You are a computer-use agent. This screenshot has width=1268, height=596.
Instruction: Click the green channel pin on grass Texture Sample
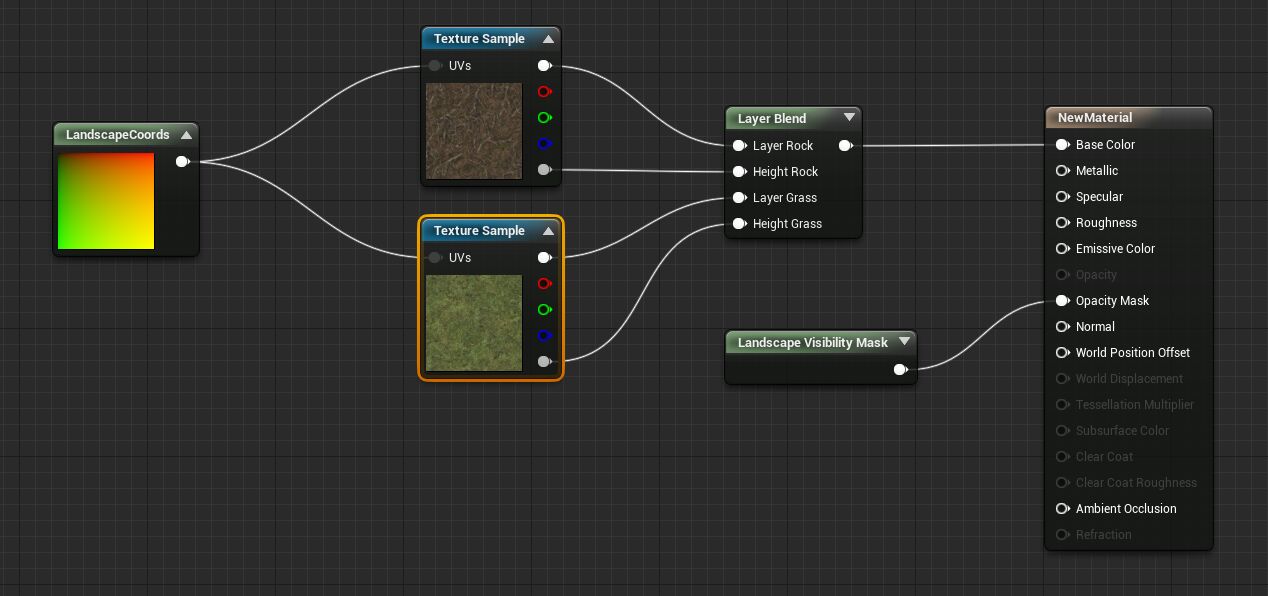point(545,310)
